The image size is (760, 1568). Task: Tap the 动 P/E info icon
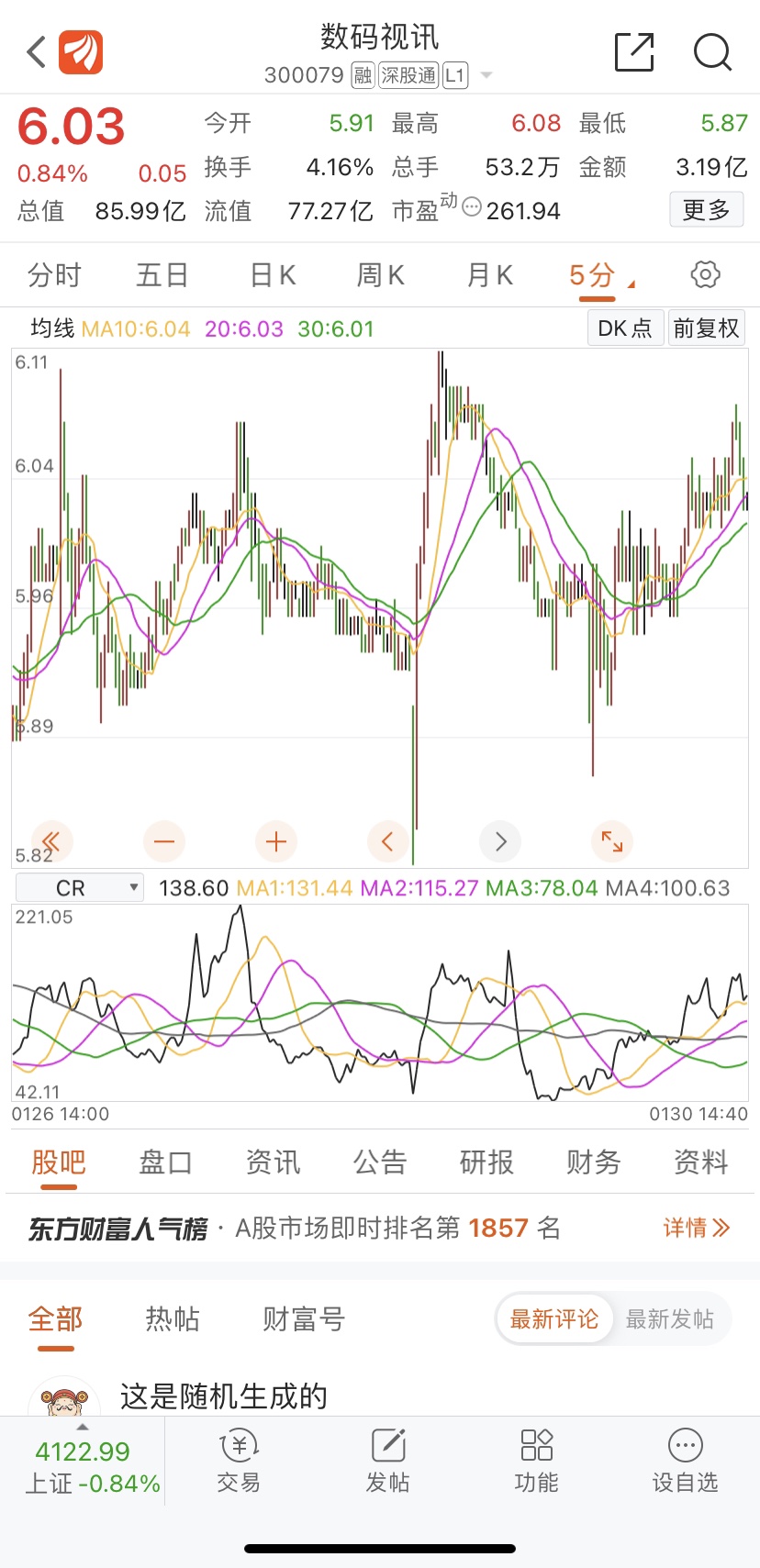472,206
